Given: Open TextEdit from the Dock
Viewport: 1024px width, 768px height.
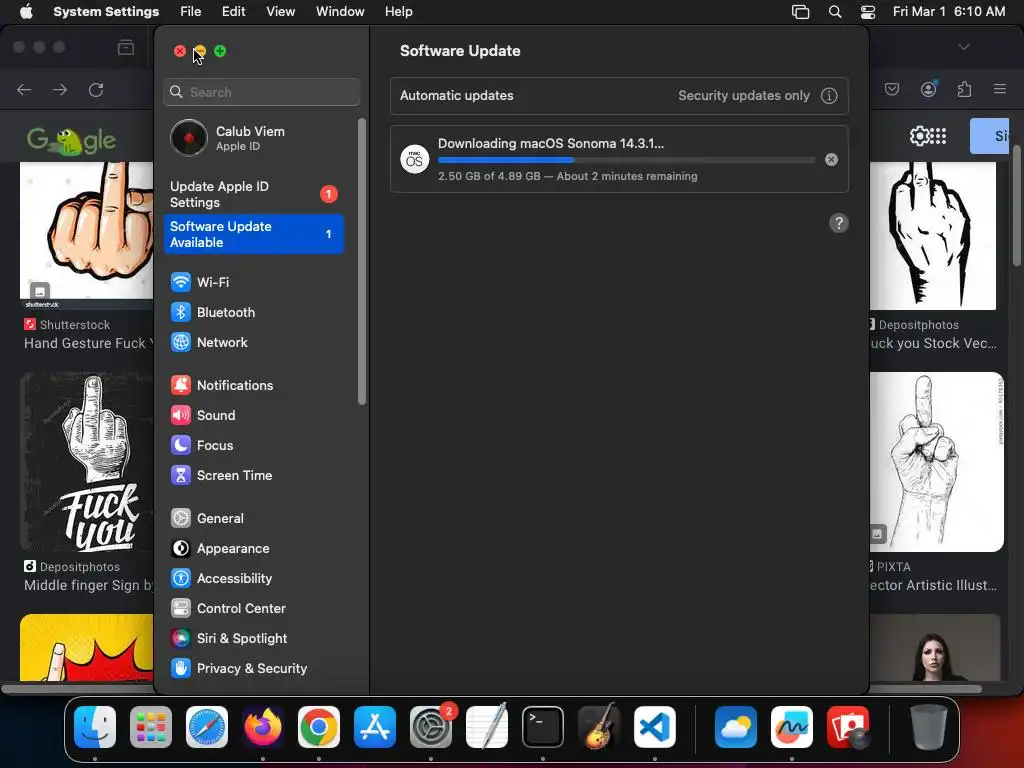Looking at the screenshot, I should pos(487,727).
